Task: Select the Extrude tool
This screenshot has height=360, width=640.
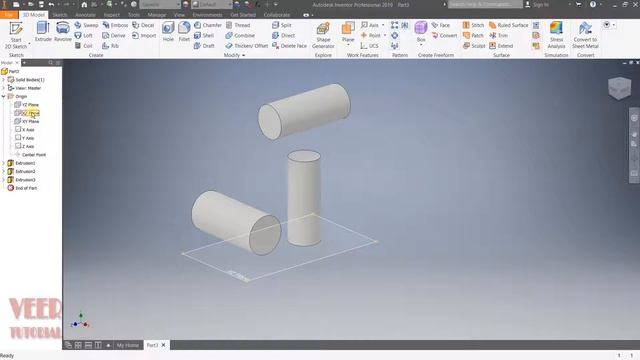Action: click(x=43, y=32)
